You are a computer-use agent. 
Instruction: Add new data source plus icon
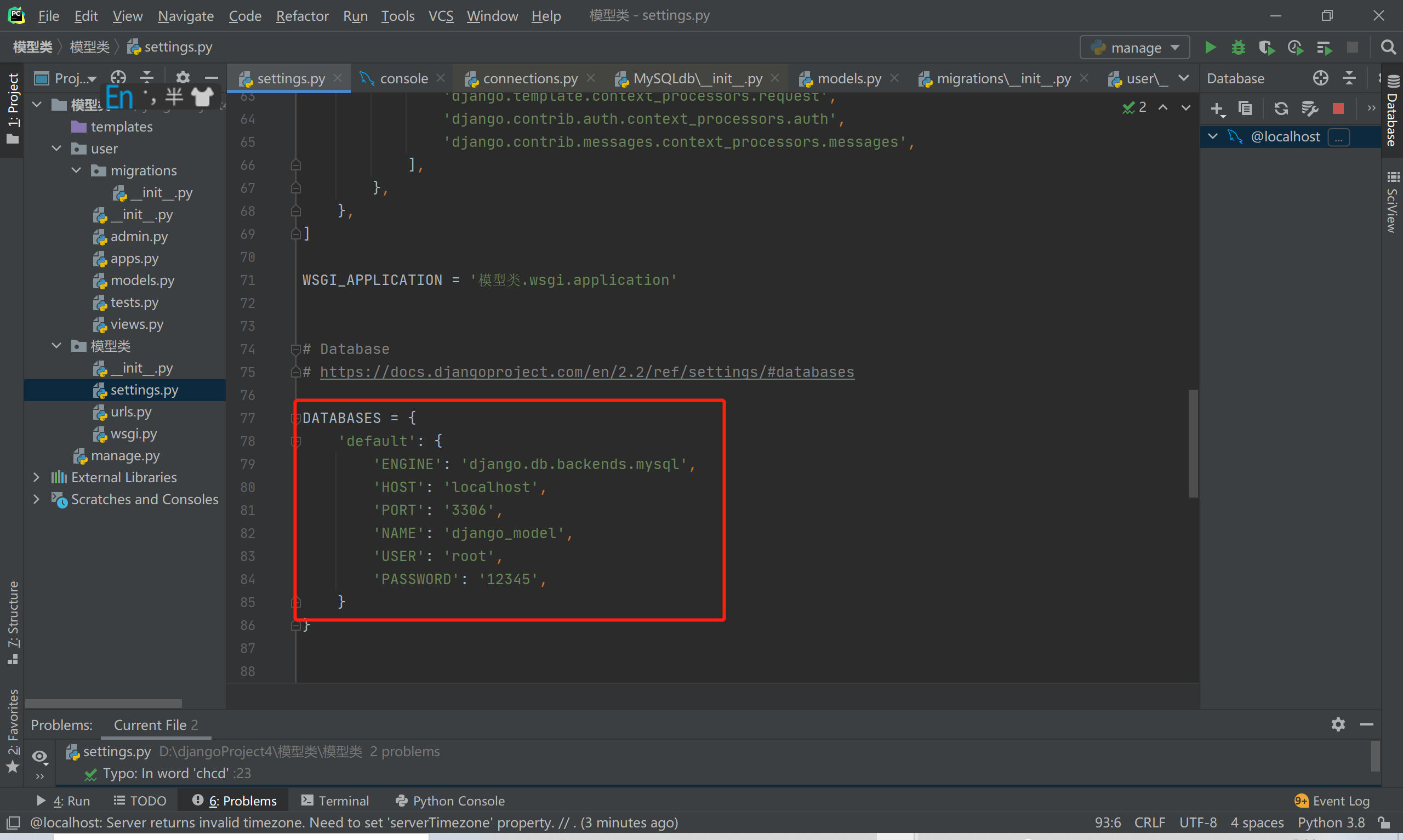pyautogui.click(x=1217, y=108)
